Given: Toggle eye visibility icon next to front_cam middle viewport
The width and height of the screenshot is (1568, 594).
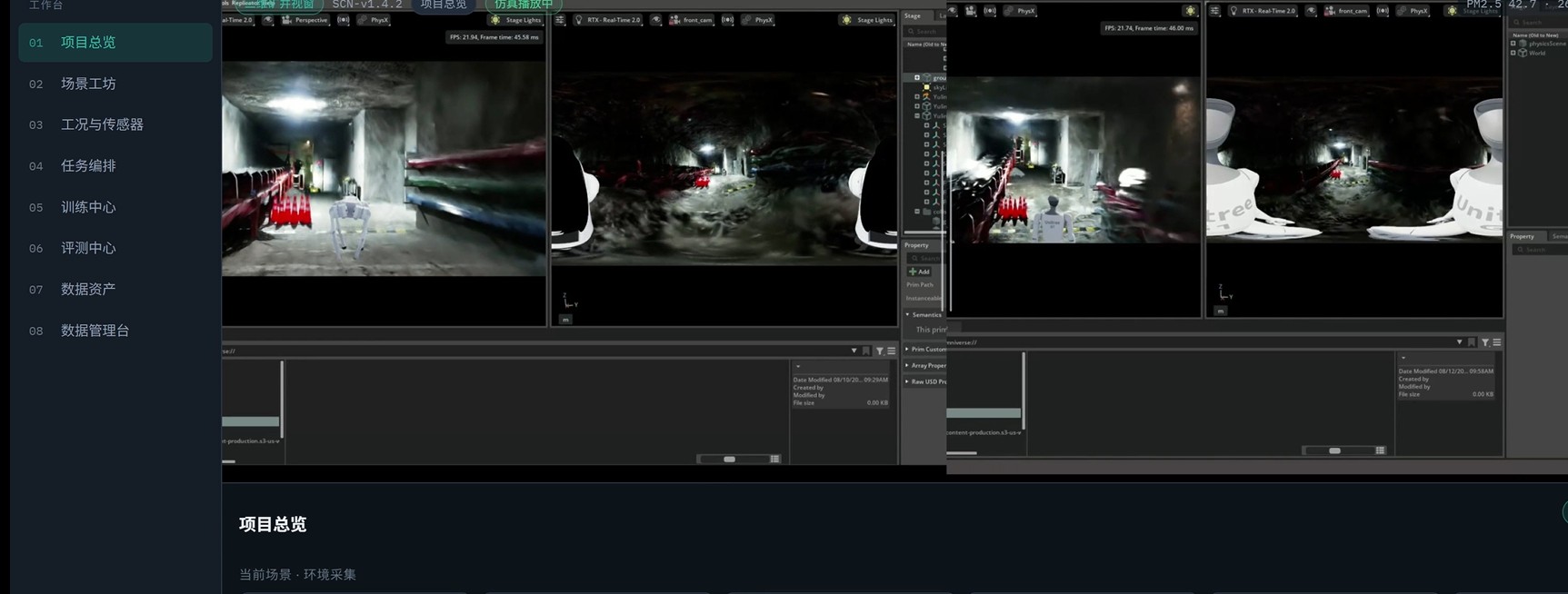Looking at the screenshot, I should 655,20.
